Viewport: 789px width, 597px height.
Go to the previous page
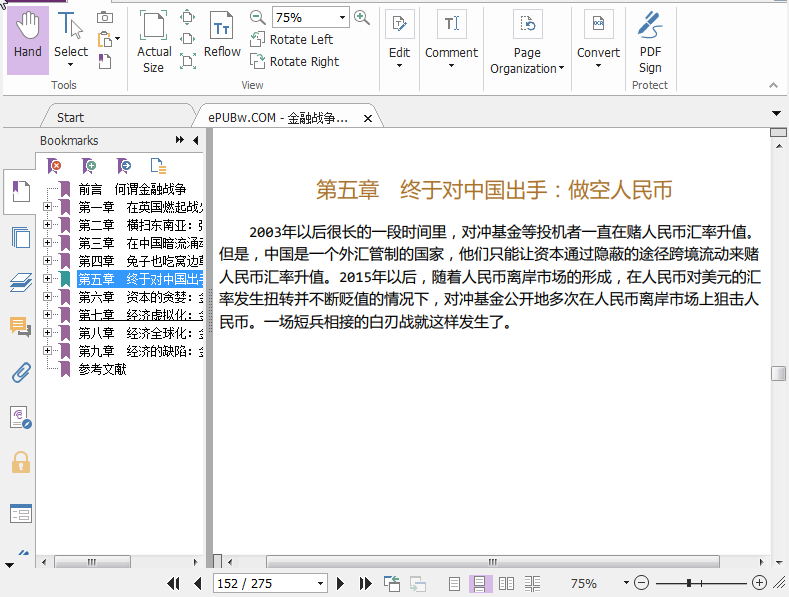point(198,583)
